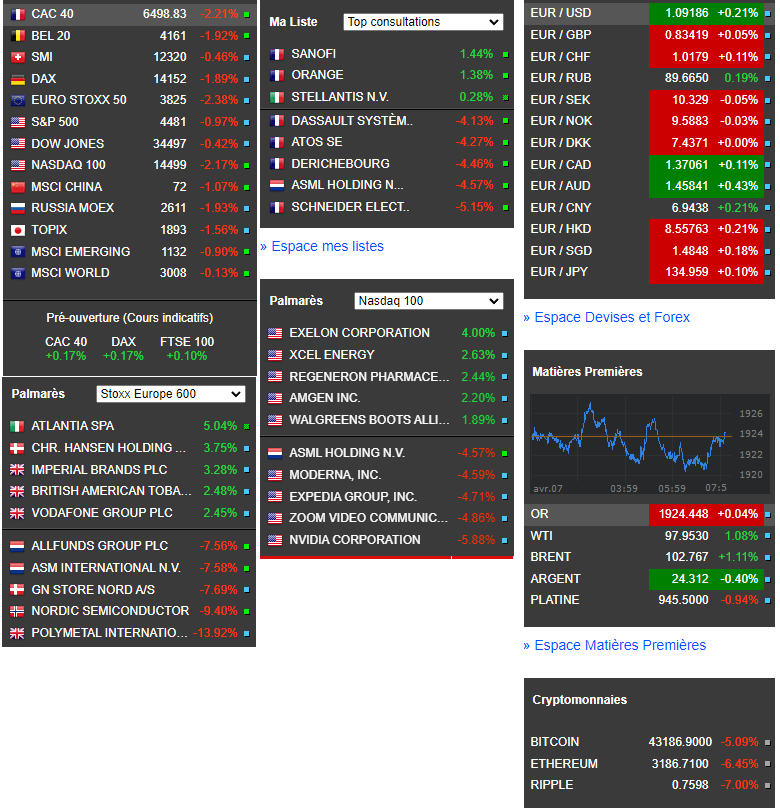Click the US flag beside EXELON CORPORATION
The height and width of the screenshot is (812, 780).
tap(275, 334)
